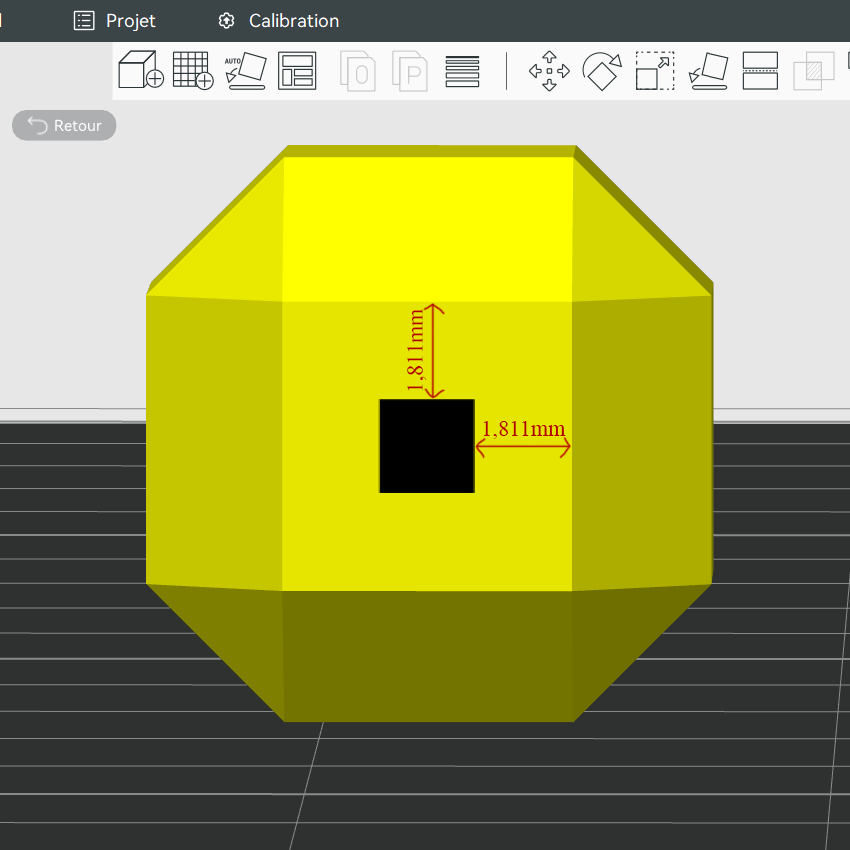This screenshot has width=850, height=850.
Task: Click the black square on the model
Action: tap(427, 446)
